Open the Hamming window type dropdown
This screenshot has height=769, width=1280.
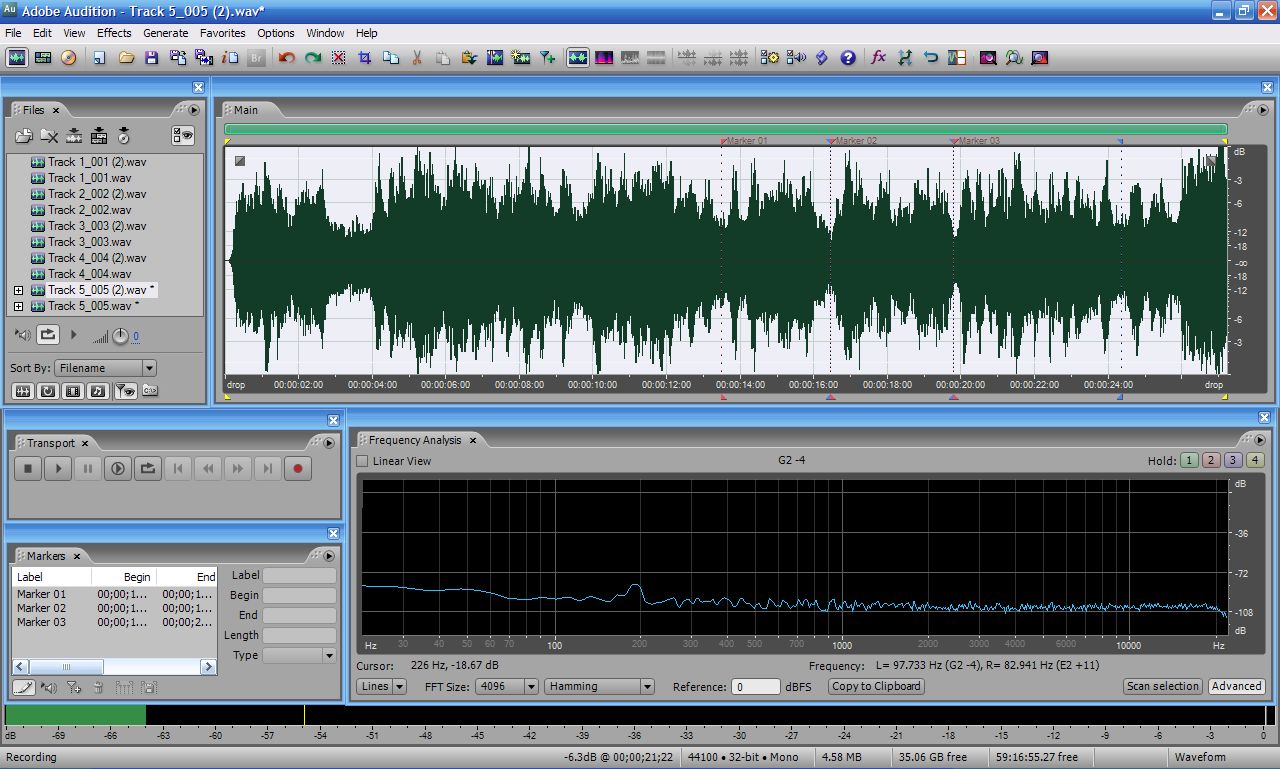(x=599, y=686)
